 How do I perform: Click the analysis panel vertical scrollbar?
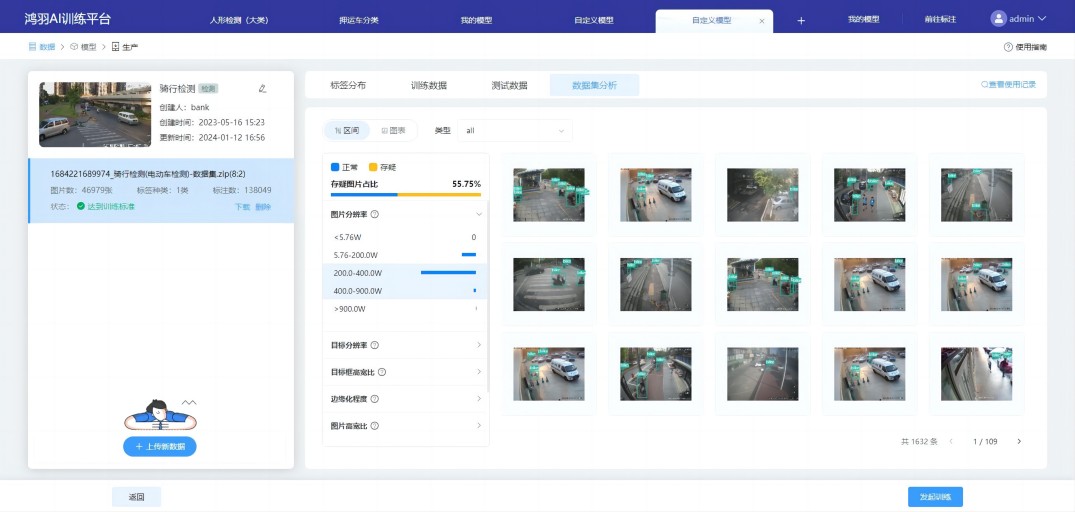[488, 297]
